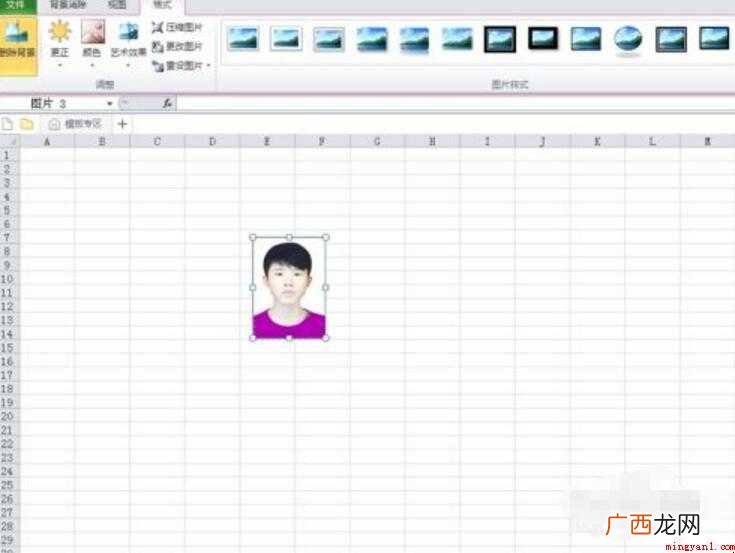The image size is (735, 553).
Task: Click the 重设图片 reset picture command
Action: pos(177,66)
